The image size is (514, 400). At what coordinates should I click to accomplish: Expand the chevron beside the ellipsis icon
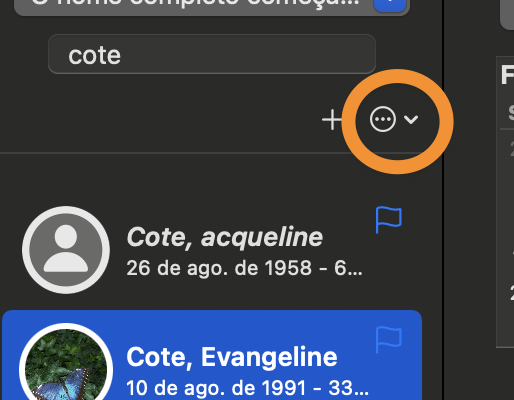[x=411, y=119]
